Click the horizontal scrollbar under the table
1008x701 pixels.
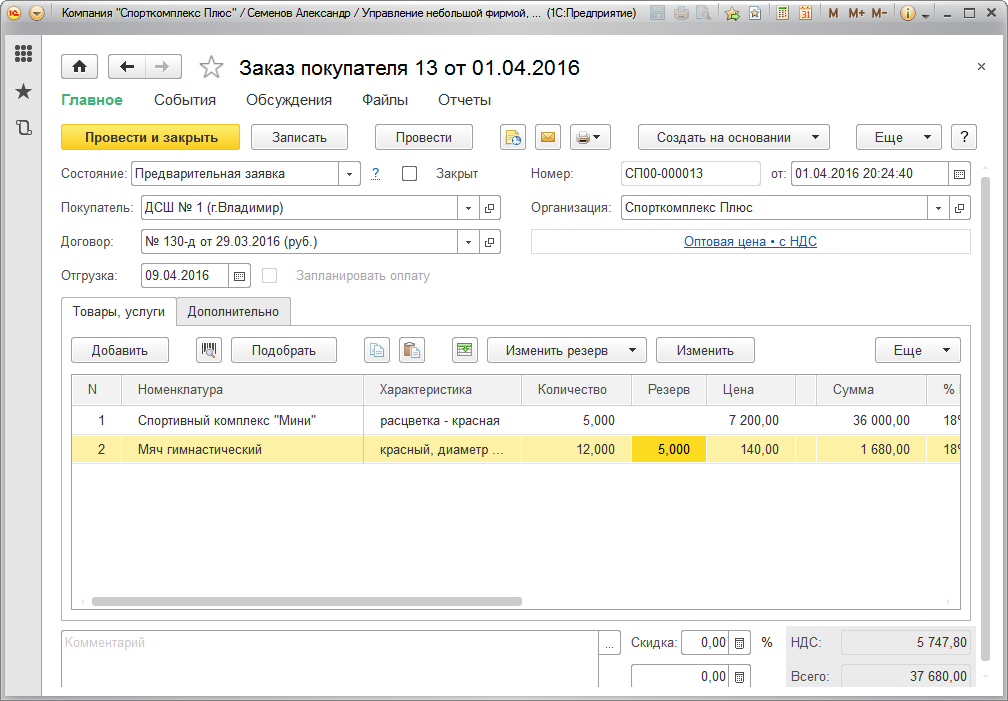pyautogui.click(x=307, y=602)
